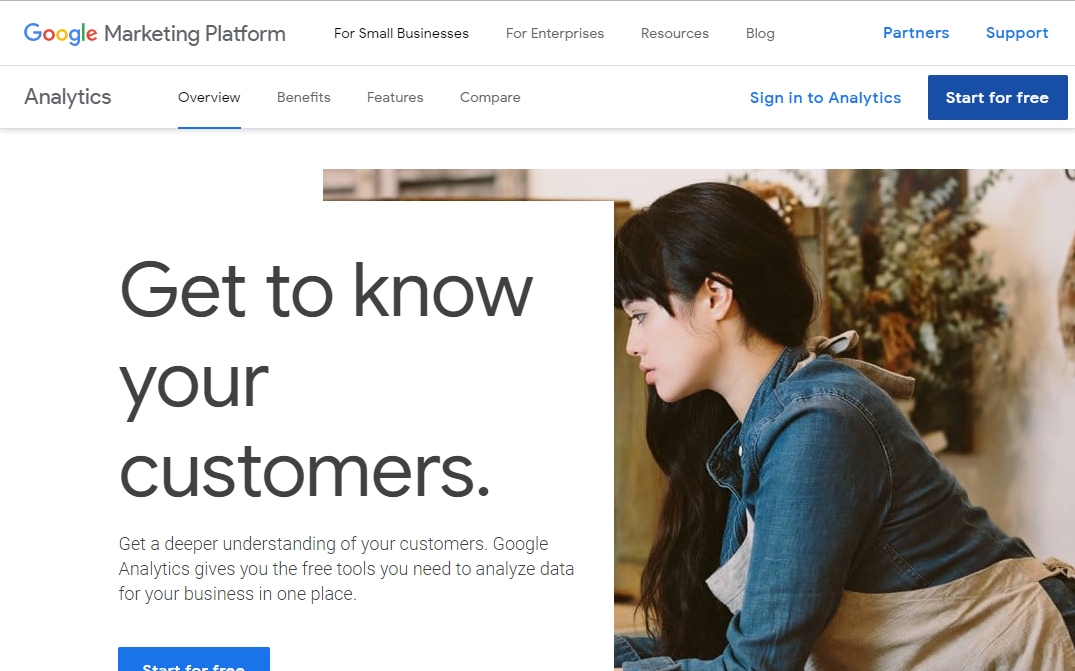
Task: Select the Overview tab
Action: click(x=209, y=97)
